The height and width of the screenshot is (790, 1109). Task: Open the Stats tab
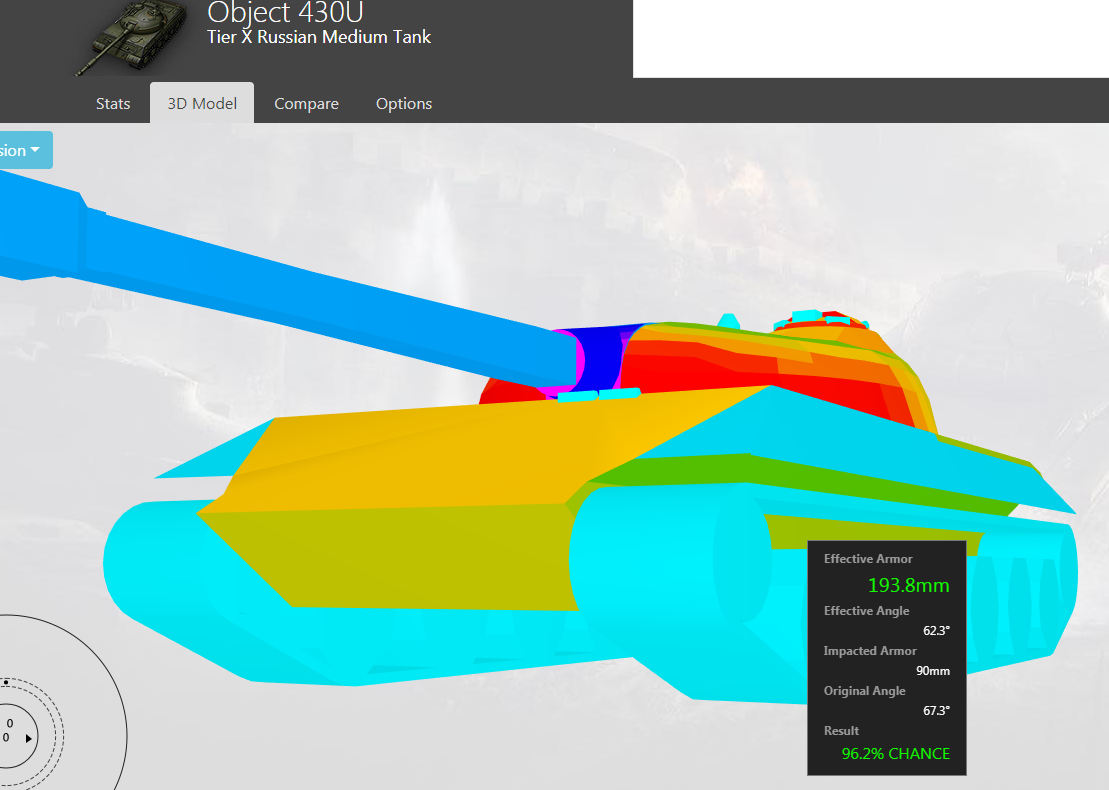coord(113,104)
